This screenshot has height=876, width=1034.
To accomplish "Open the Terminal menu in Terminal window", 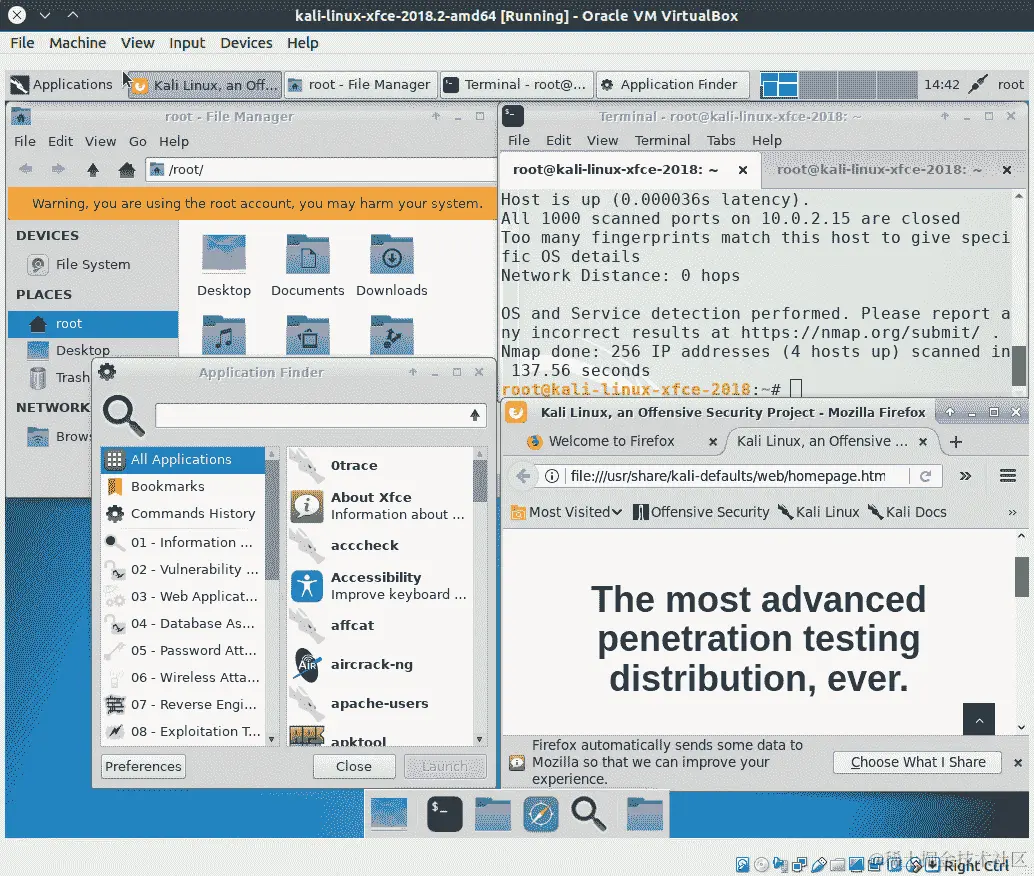I will coord(662,141).
